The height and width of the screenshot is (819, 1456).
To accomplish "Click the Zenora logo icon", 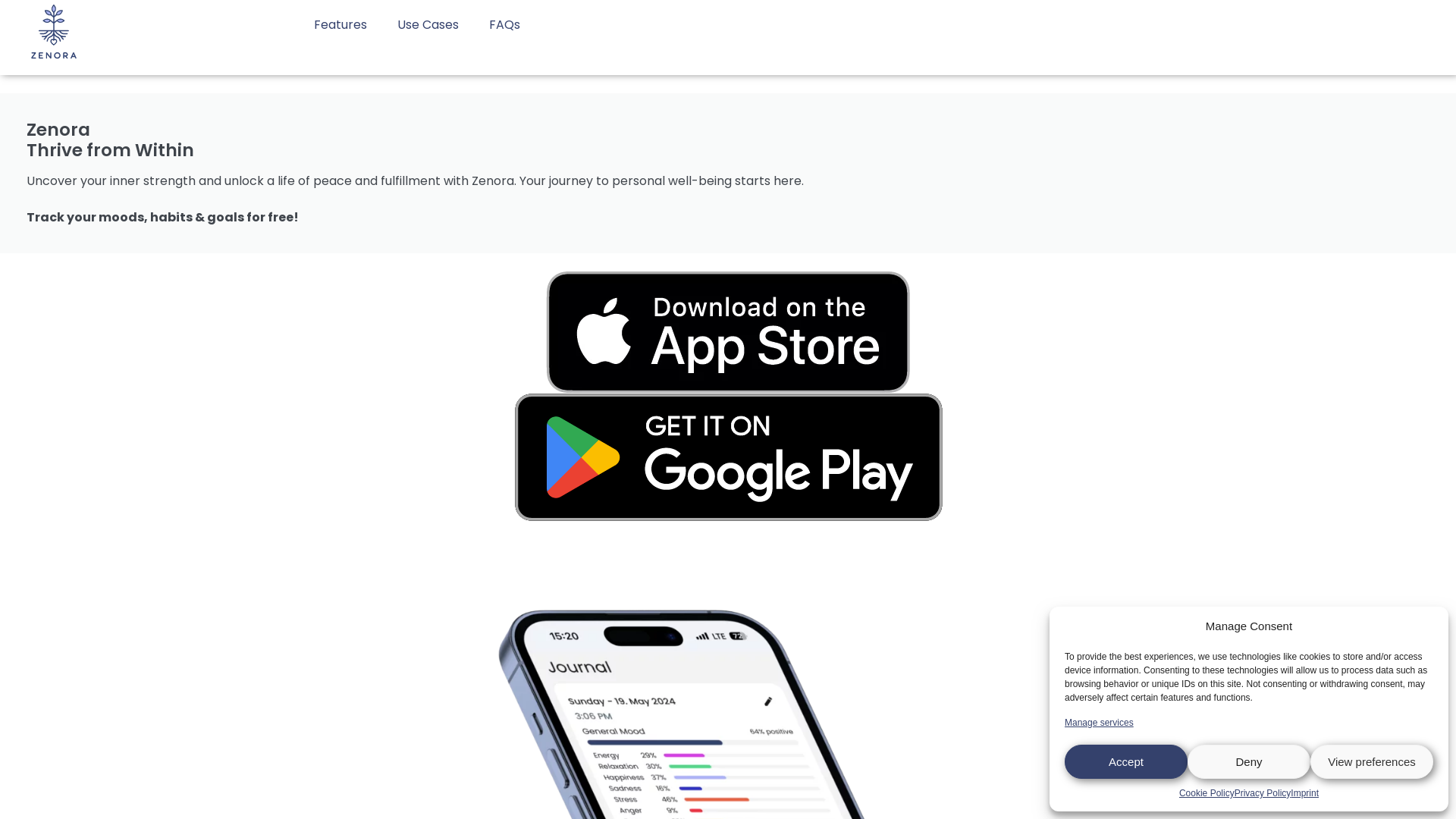I will [53, 32].
